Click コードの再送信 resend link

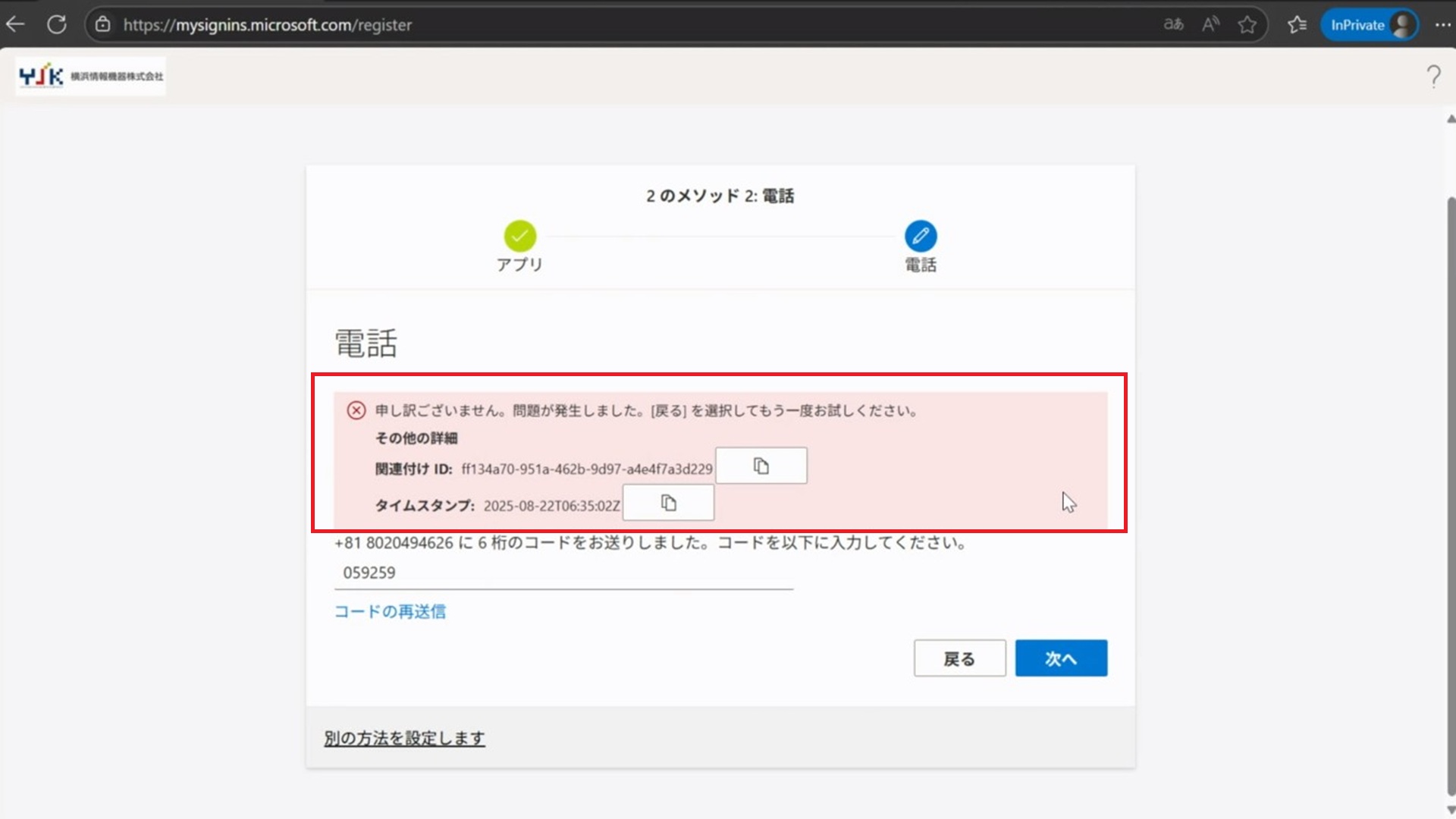pyautogui.click(x=390, y=611)
